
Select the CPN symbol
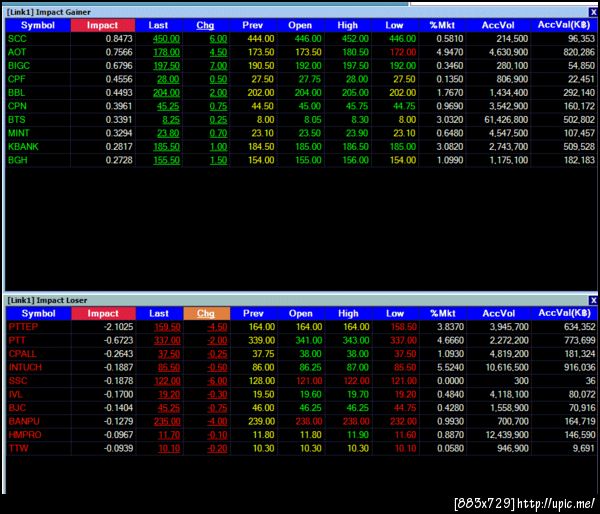pos(17,106)
